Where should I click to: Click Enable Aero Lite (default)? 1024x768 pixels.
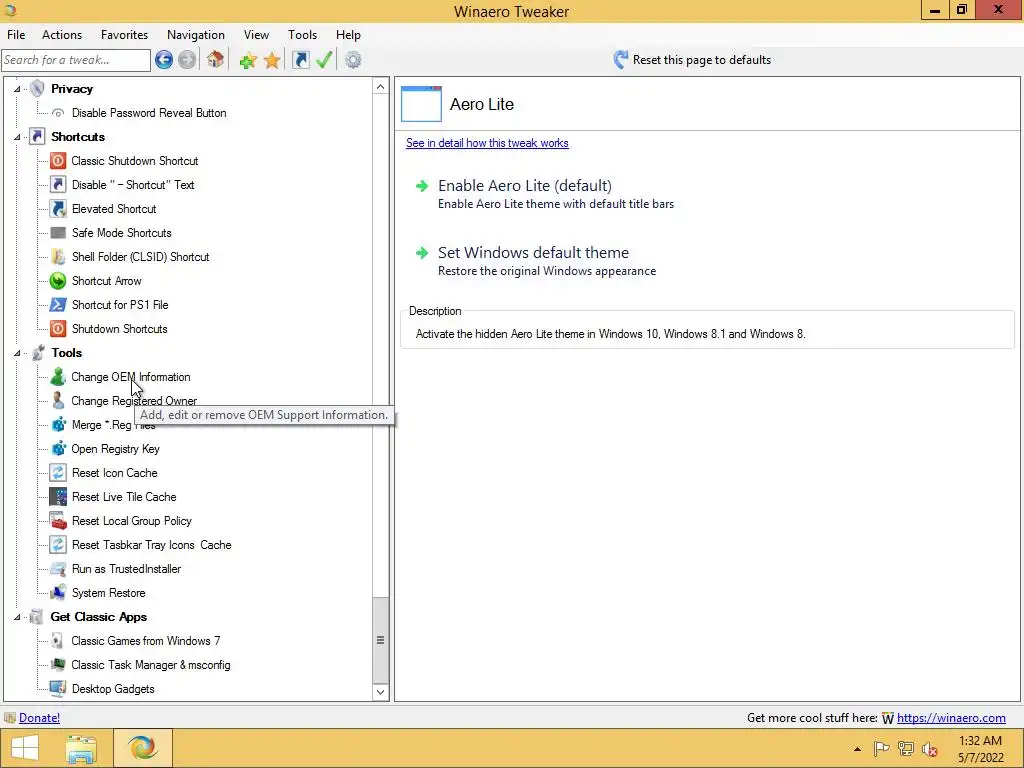click(524, 185)
